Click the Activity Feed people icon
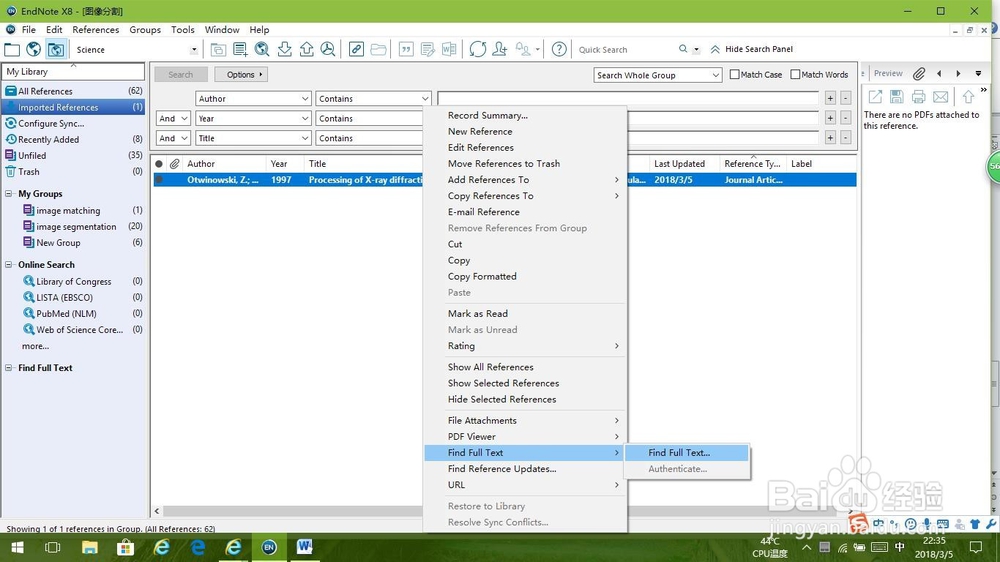 pos(523,49)
